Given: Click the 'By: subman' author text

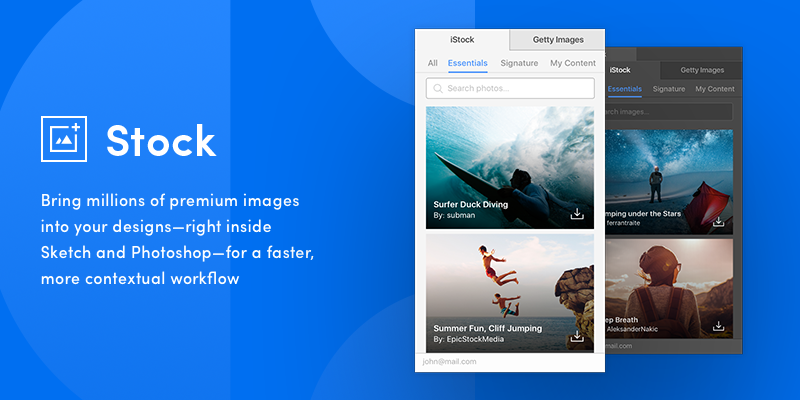Looking at the screenshot, I should coord(454,215).
